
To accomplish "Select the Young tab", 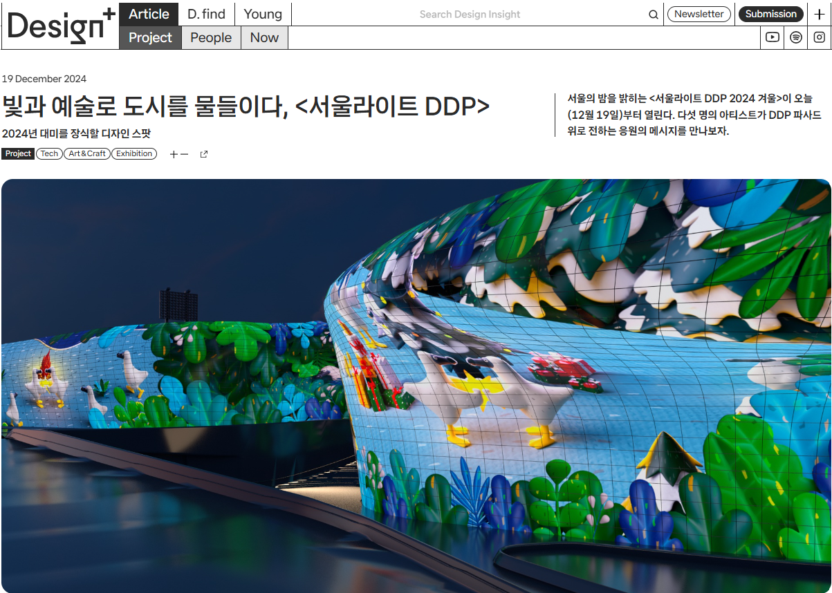I will pos(263,14).
